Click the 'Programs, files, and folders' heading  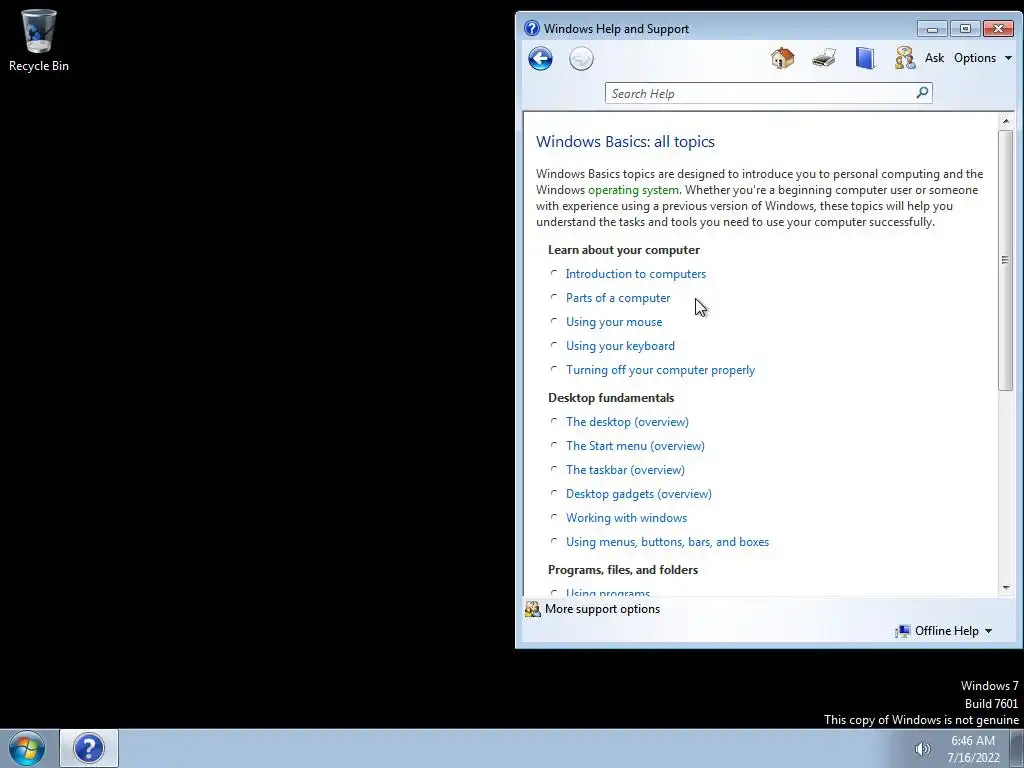tap(622, 570)
